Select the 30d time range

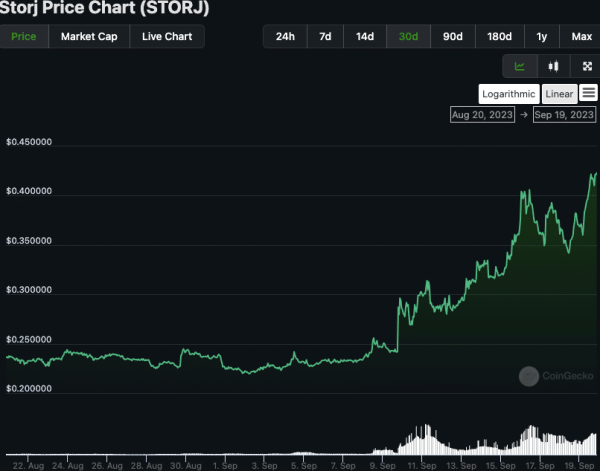(x=408, y=37)
